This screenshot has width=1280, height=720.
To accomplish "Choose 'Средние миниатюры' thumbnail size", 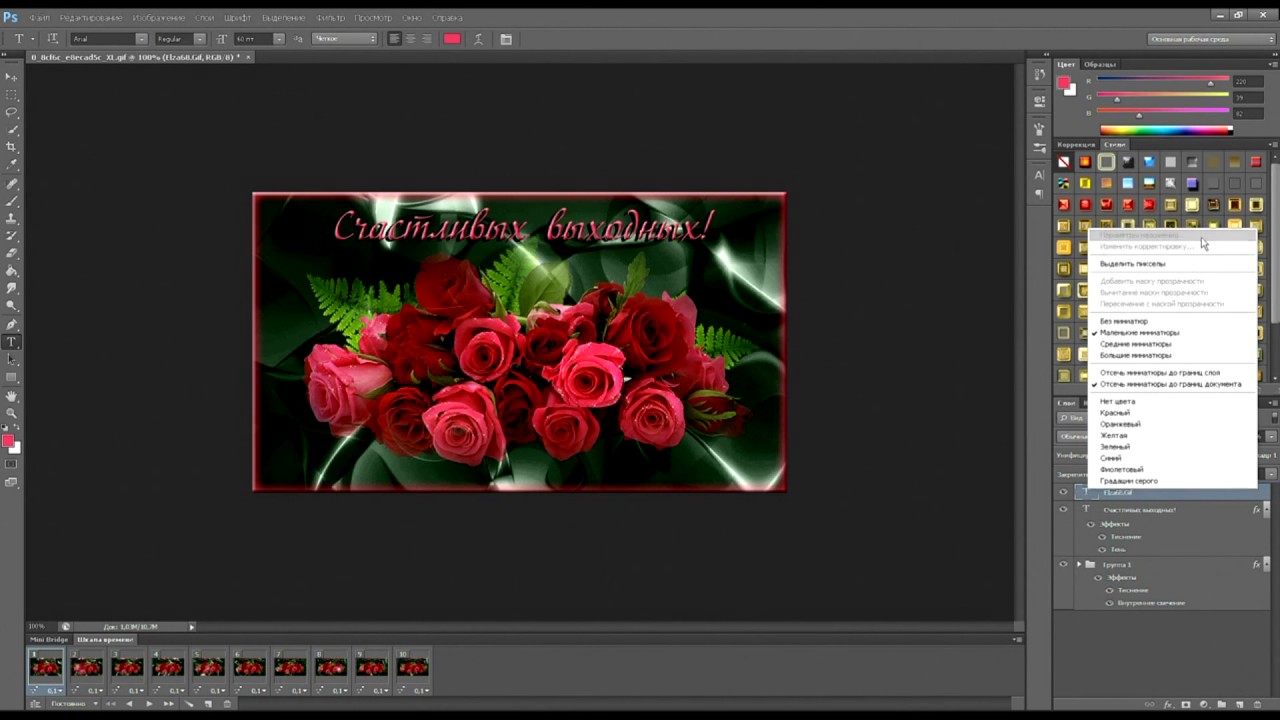I will tap(1135, 344).
